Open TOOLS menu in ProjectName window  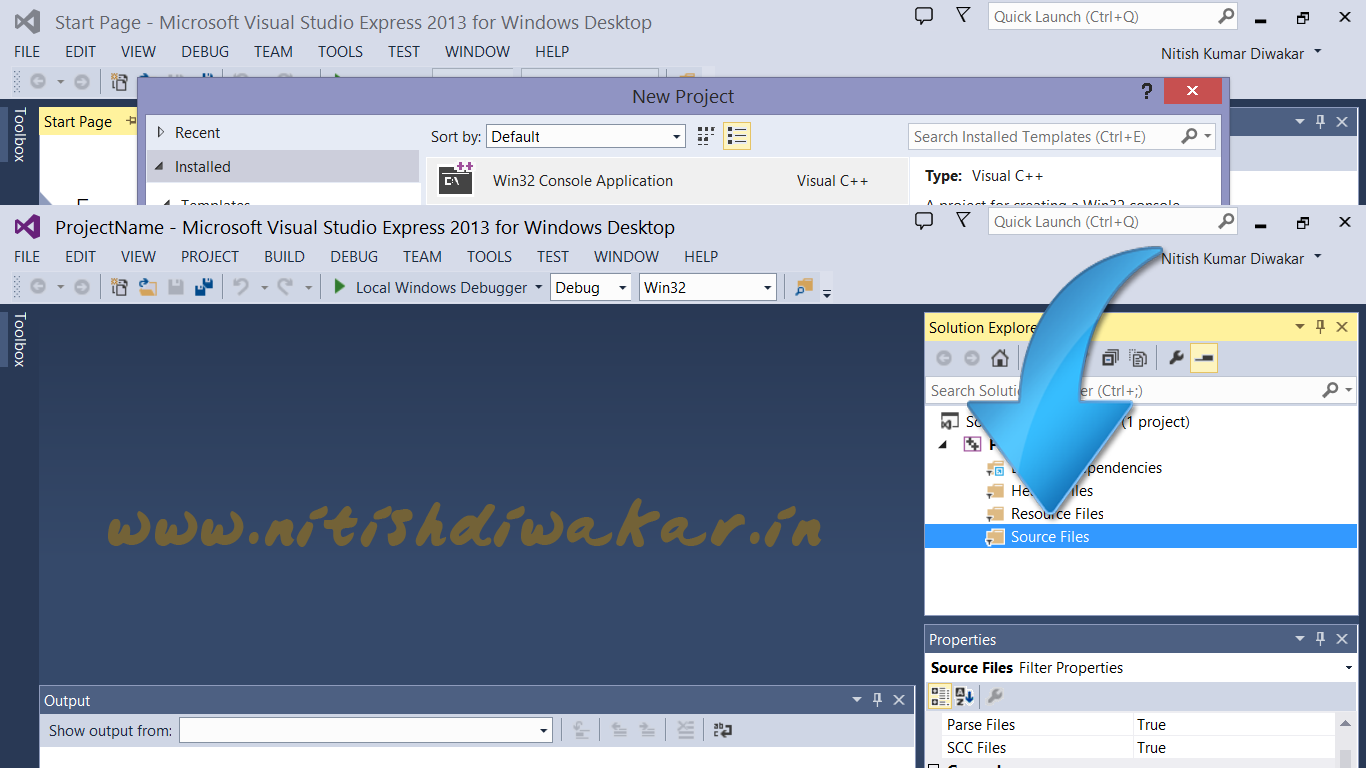489,256
